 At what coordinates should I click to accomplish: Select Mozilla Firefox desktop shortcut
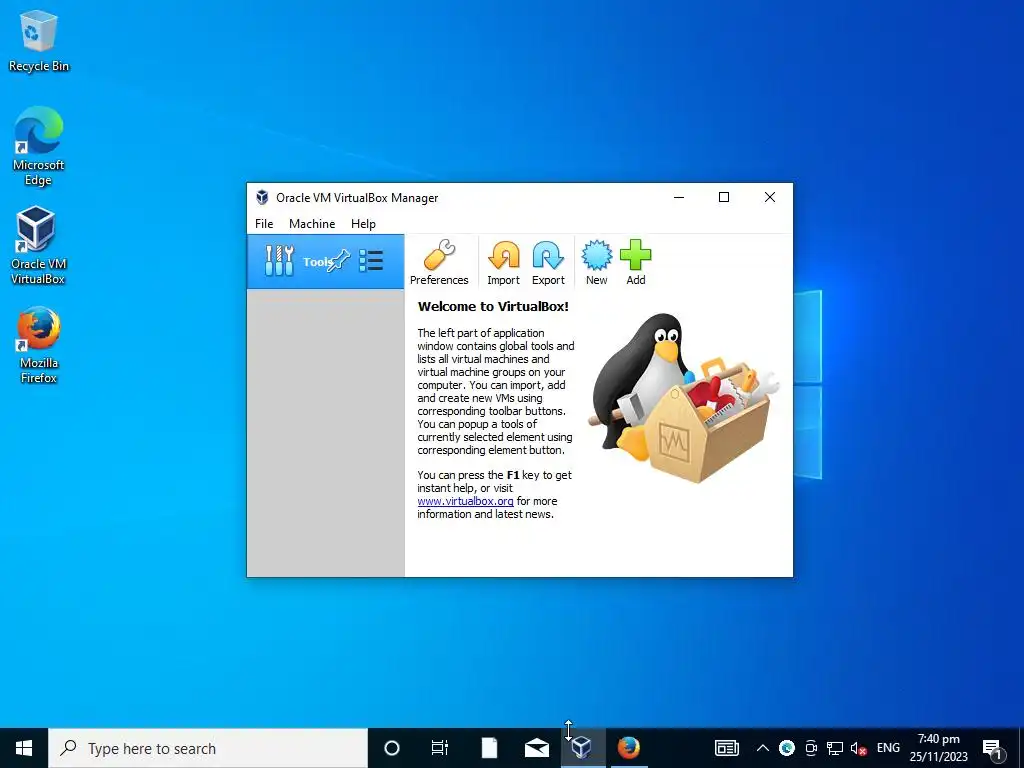coord(39,345)
